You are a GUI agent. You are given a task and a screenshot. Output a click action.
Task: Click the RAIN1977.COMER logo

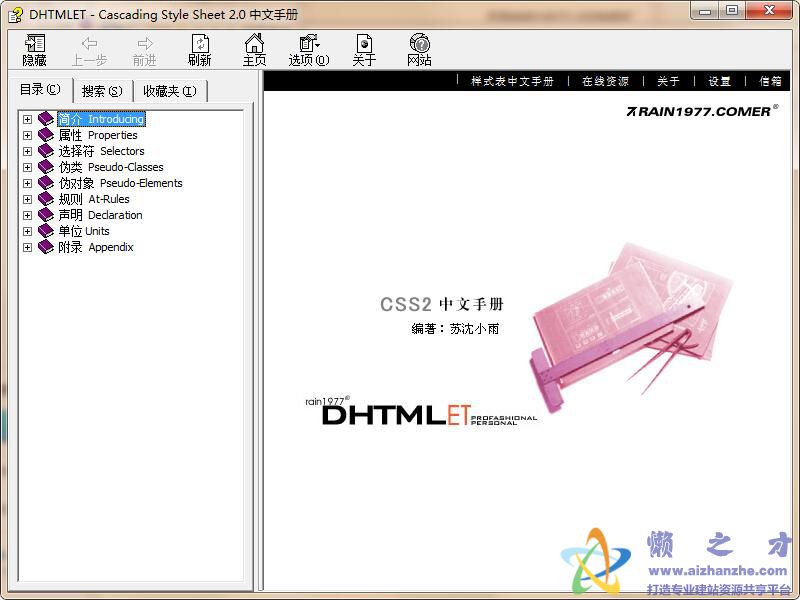[702, 111]
